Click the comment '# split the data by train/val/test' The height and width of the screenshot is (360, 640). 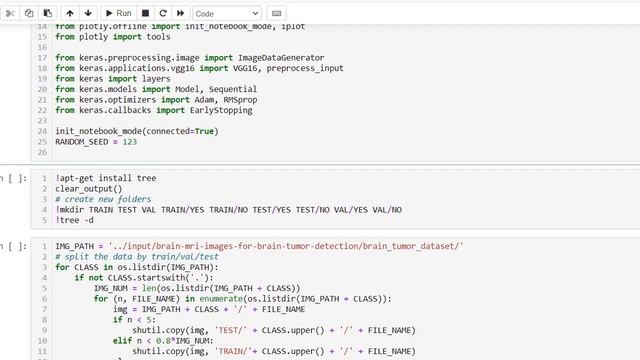point(137,257)
